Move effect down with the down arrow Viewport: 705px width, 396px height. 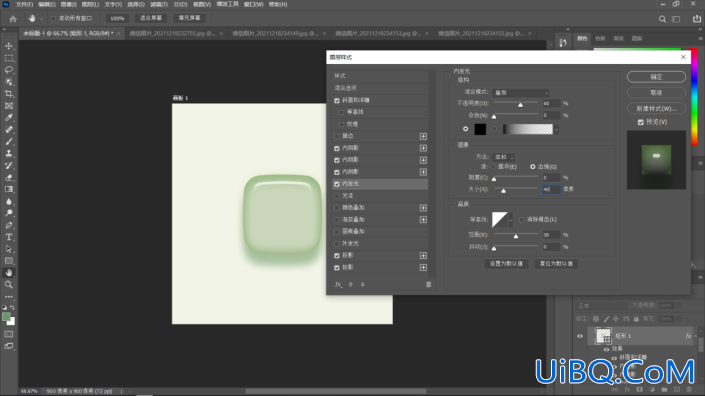[363, 285]
